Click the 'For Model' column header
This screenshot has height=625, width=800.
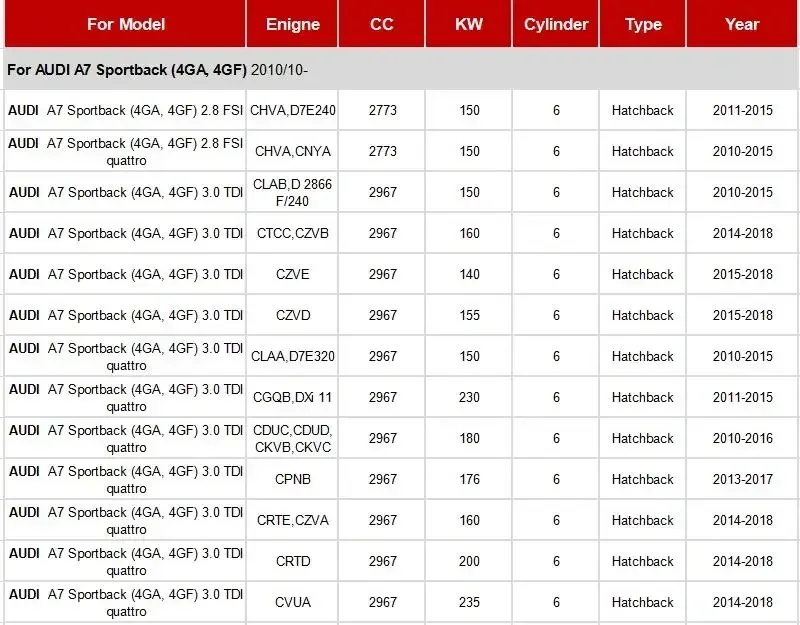point(126,24)
